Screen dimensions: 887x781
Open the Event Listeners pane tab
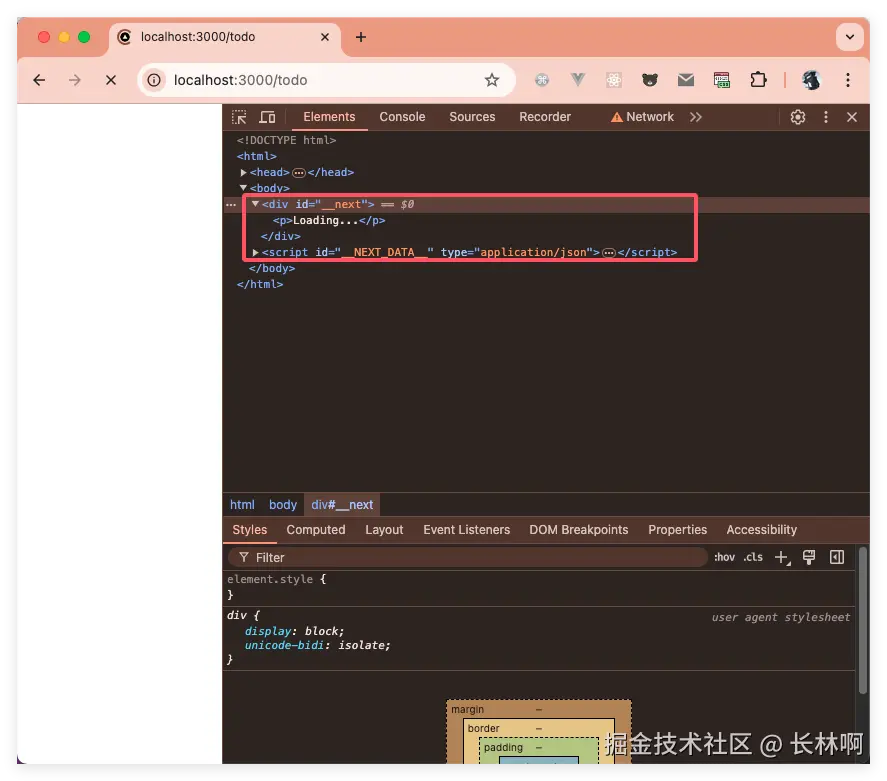pos(467,530)
